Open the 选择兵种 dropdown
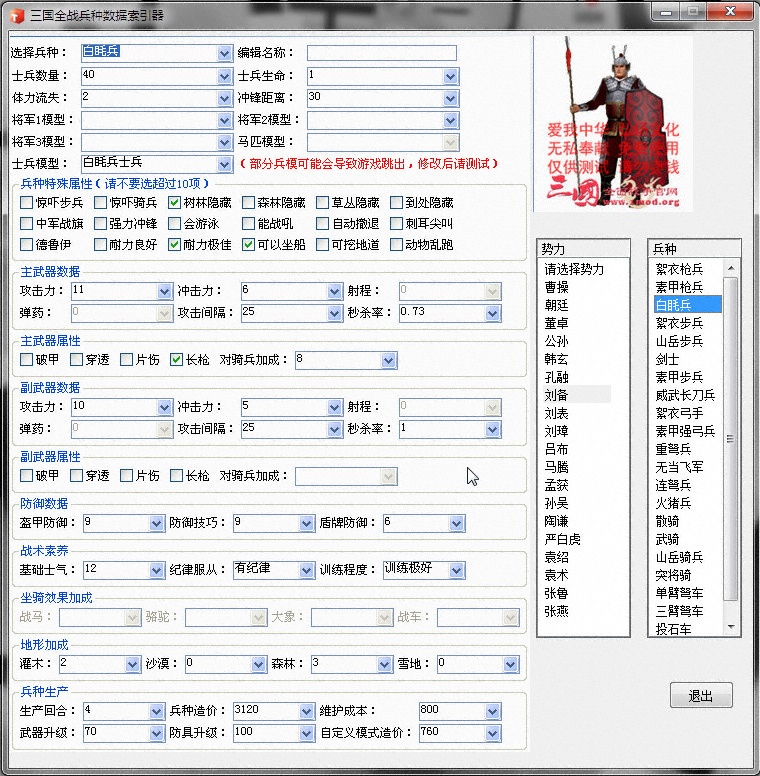Screen dimensions: 760x776 (x=224, y=53)
